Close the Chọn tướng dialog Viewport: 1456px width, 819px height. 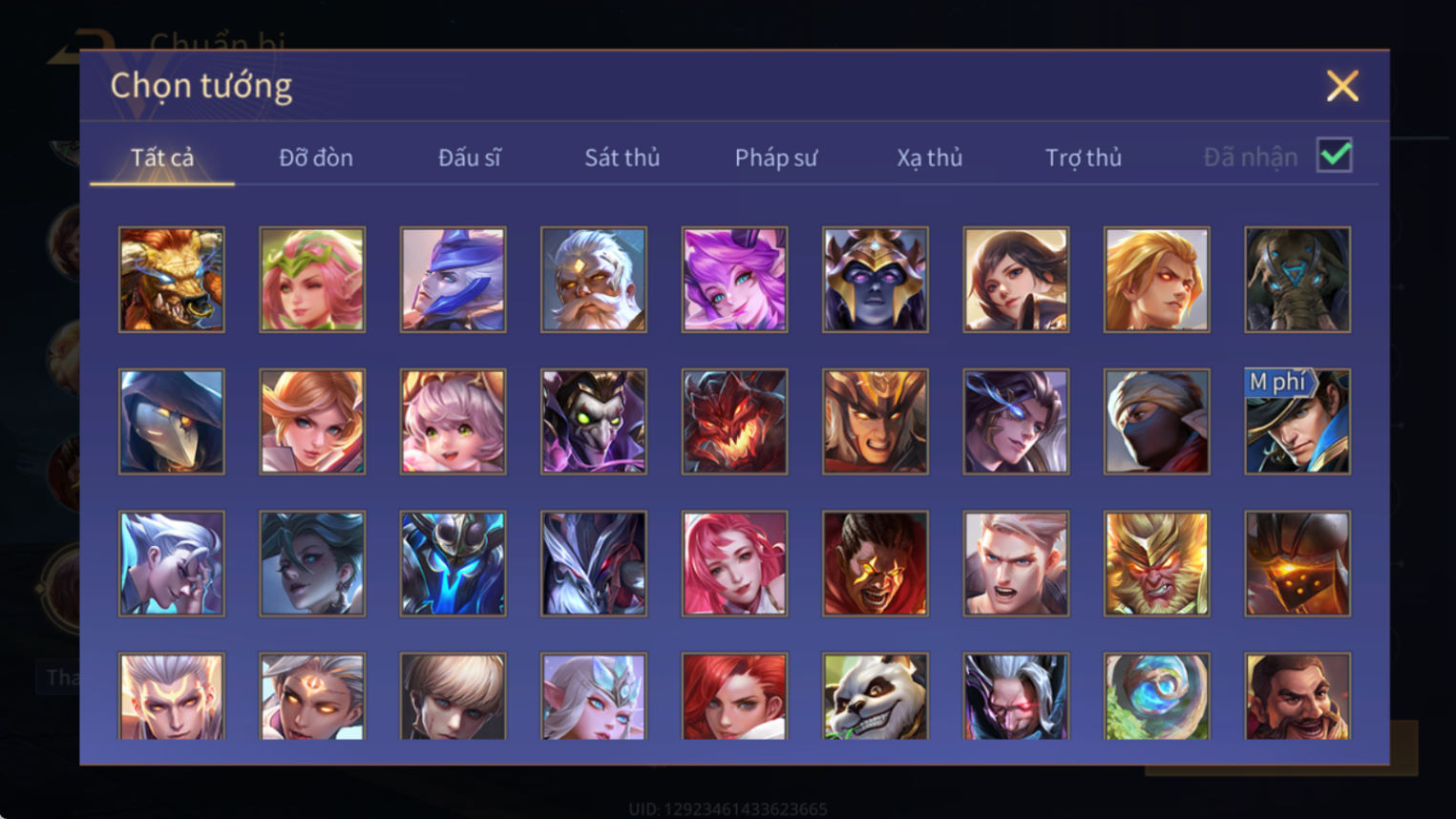point(1342,87)
